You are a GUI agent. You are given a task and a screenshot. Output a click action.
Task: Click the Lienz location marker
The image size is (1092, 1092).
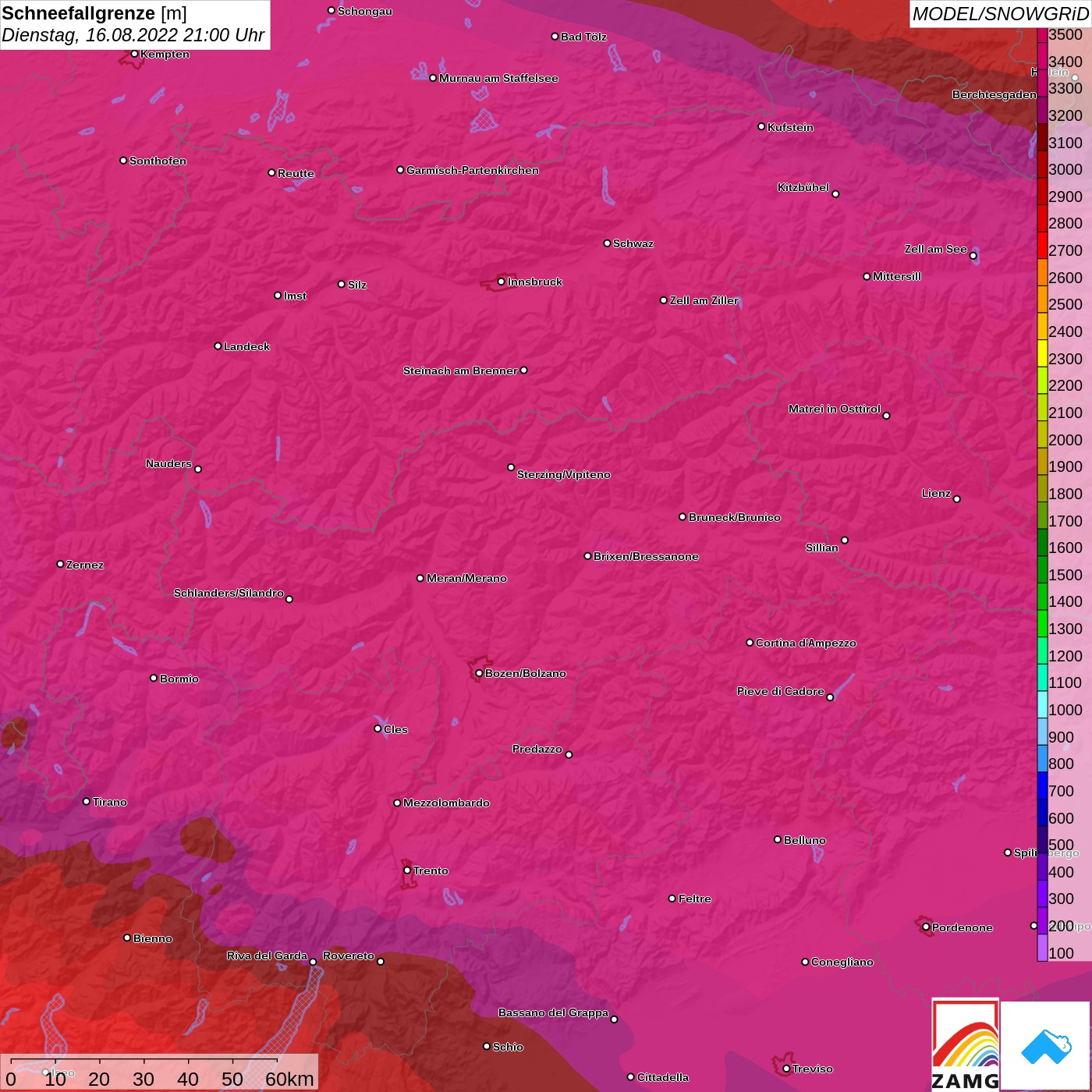click(x=957, y=498)
